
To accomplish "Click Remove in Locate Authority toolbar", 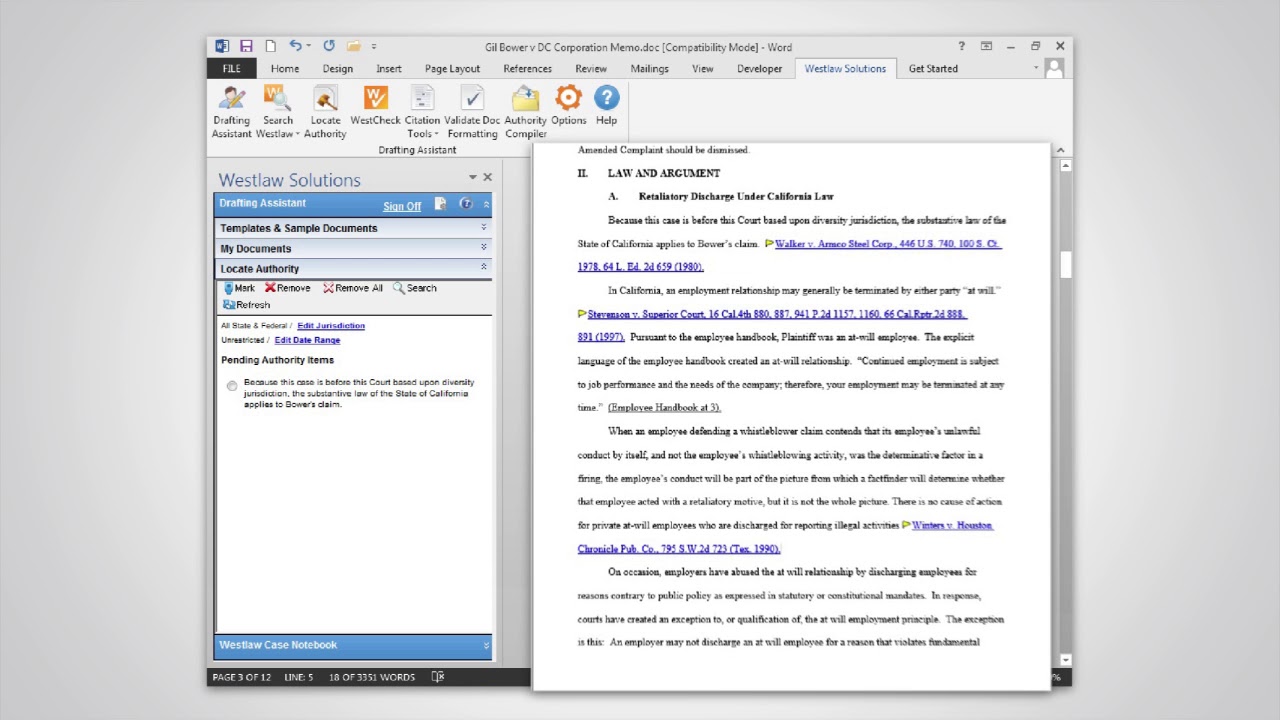I will pyautogui.click(x=287, y=288).
